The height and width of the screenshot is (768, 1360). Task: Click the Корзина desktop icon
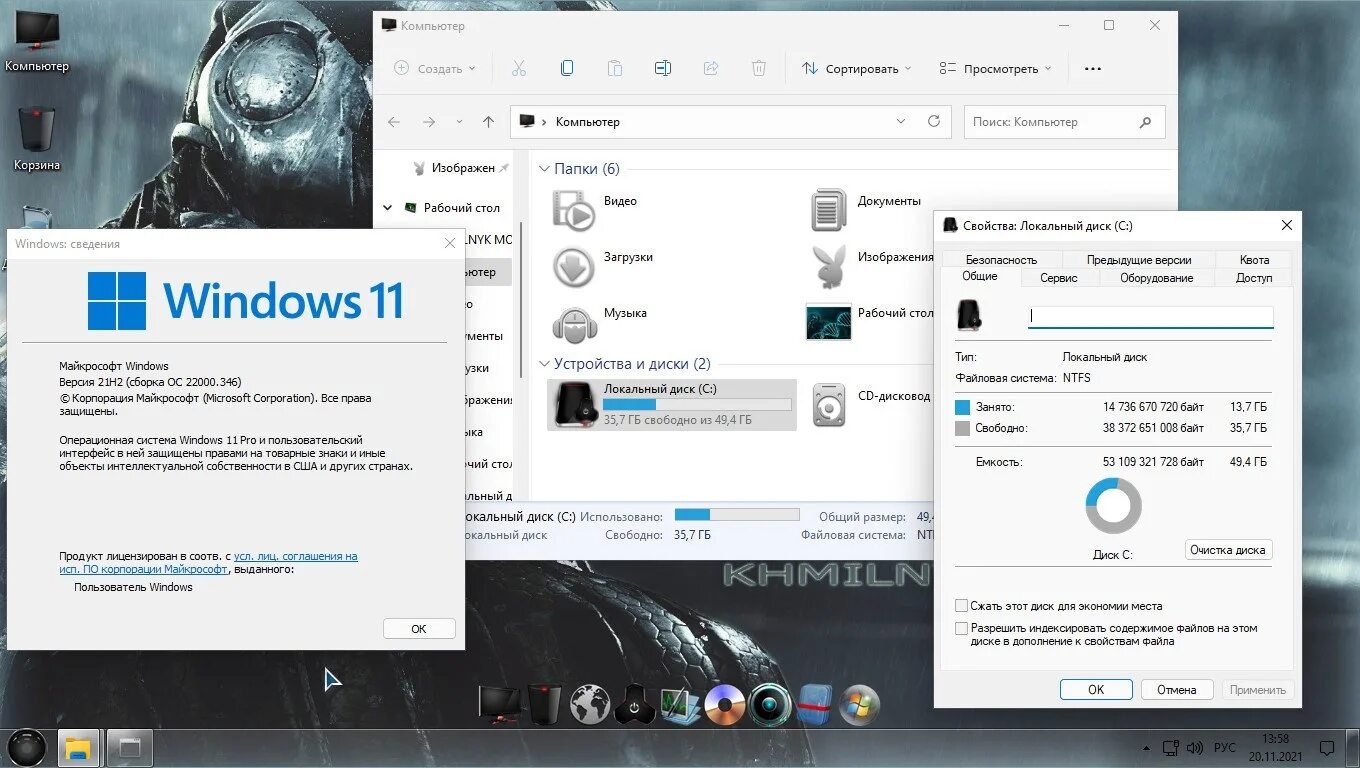pos(37,140)
